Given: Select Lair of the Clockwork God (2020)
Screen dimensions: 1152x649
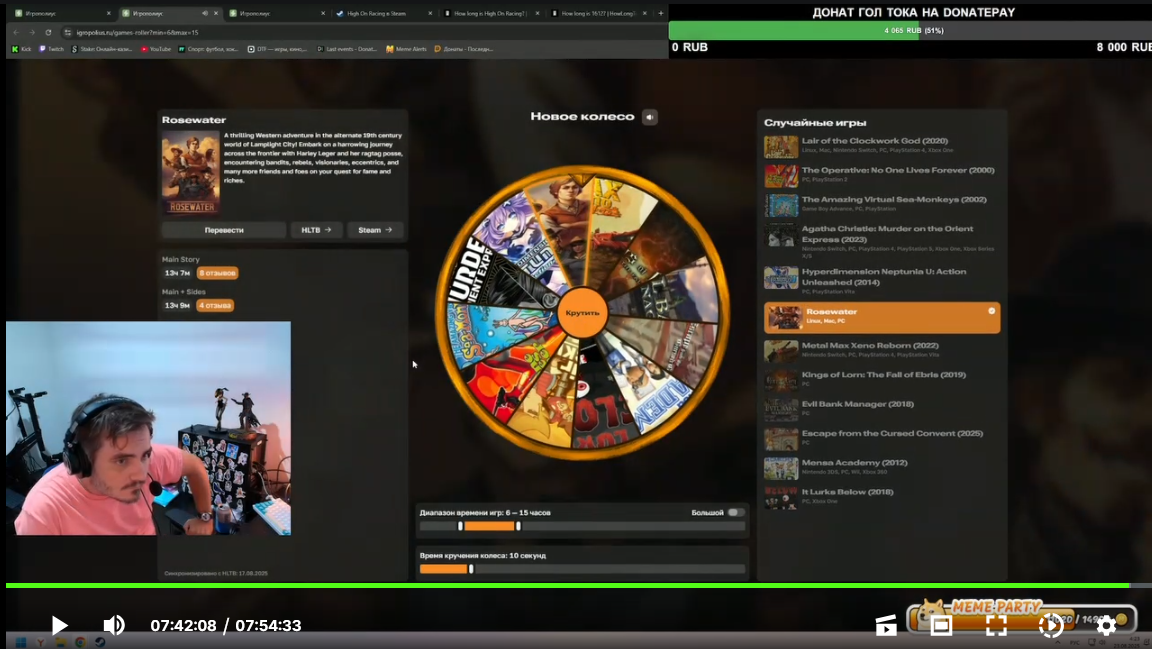Looking at the screenshot, I should pyautogui.click(x=882, y=145).
